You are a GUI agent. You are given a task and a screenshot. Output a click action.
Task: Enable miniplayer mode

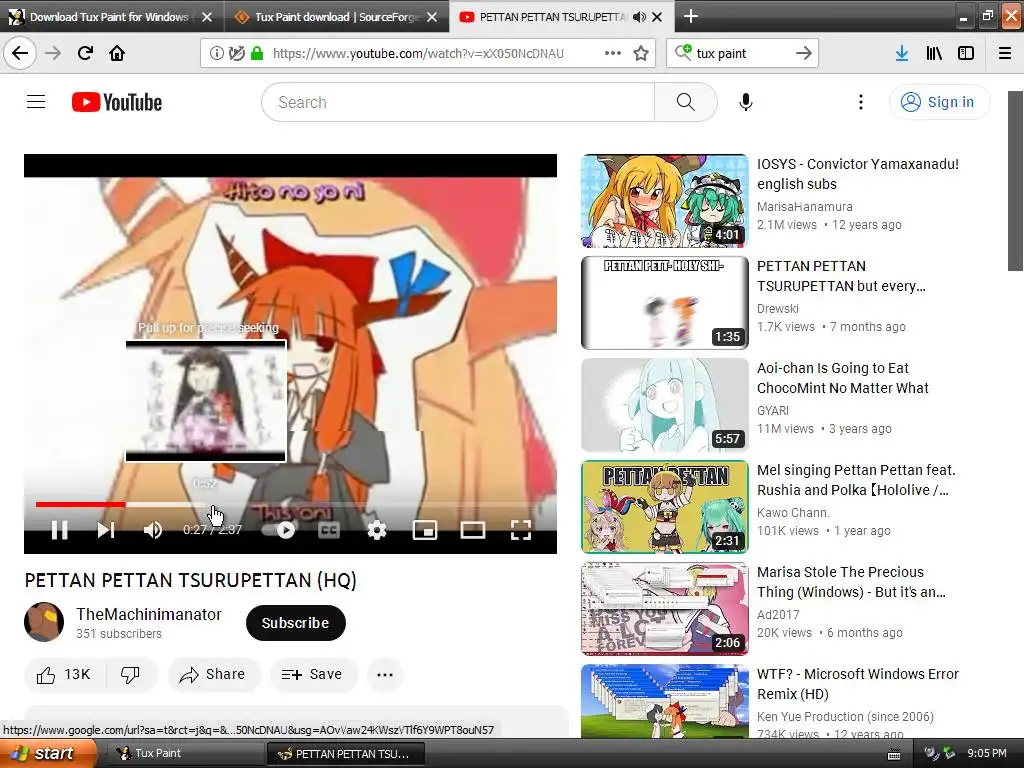[424, 530]
